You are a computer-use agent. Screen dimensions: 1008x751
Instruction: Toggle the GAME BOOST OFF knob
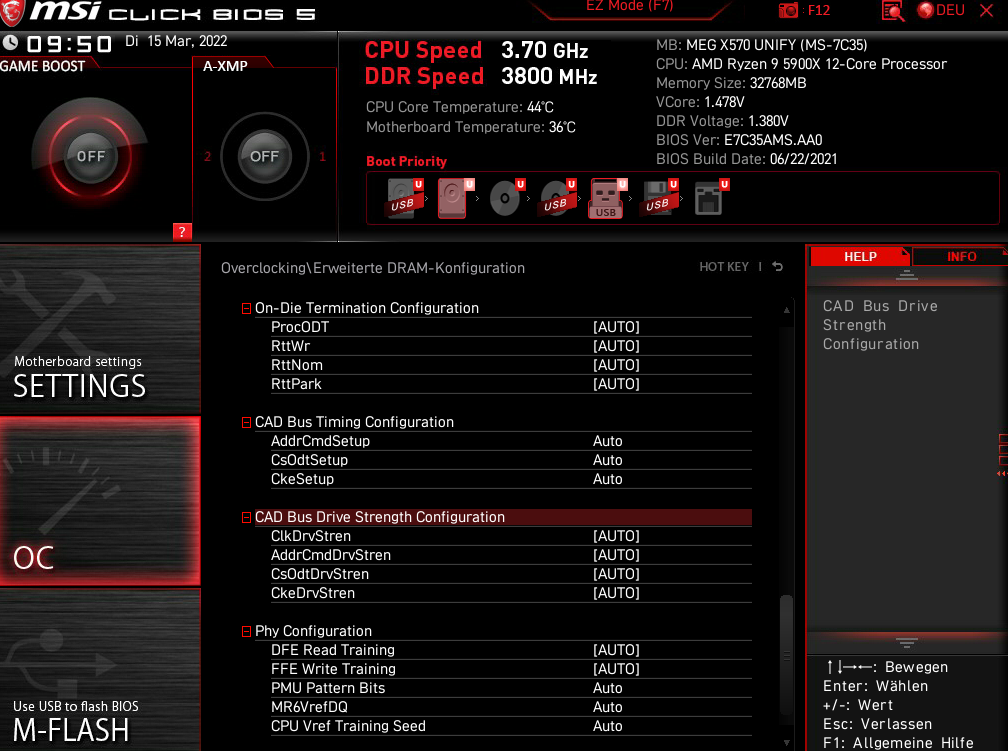[x=91, y=156]
